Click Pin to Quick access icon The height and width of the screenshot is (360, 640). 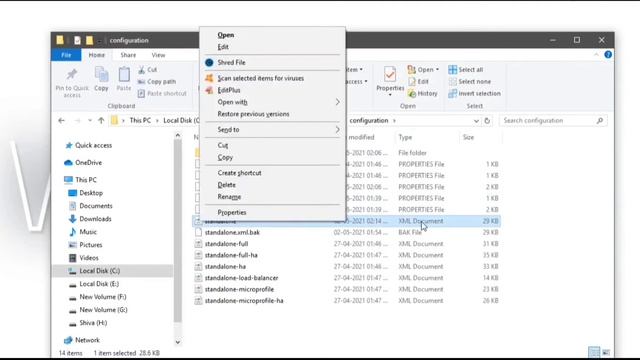pos(72,74)
